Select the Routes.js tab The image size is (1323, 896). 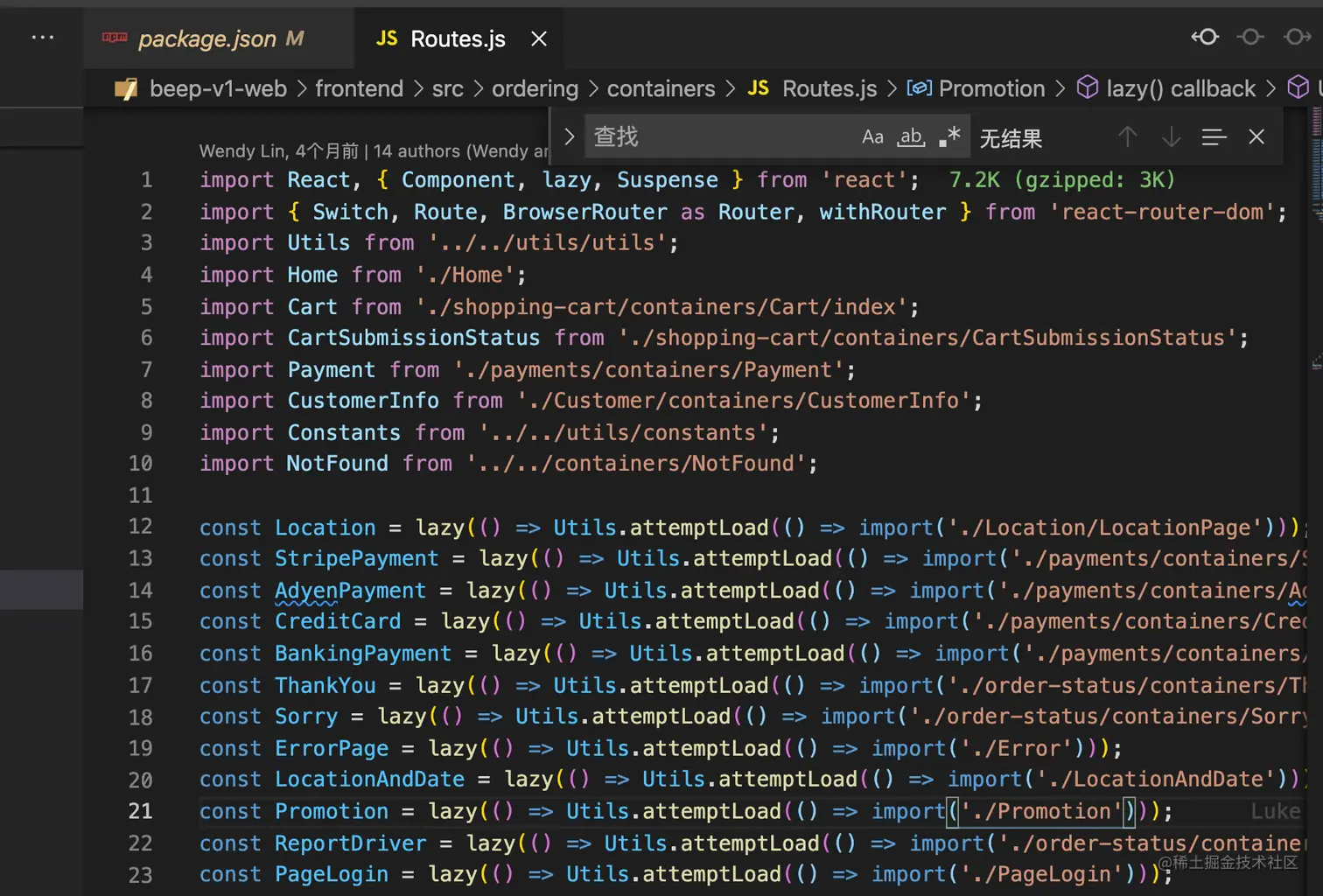(x=458, y=38)
